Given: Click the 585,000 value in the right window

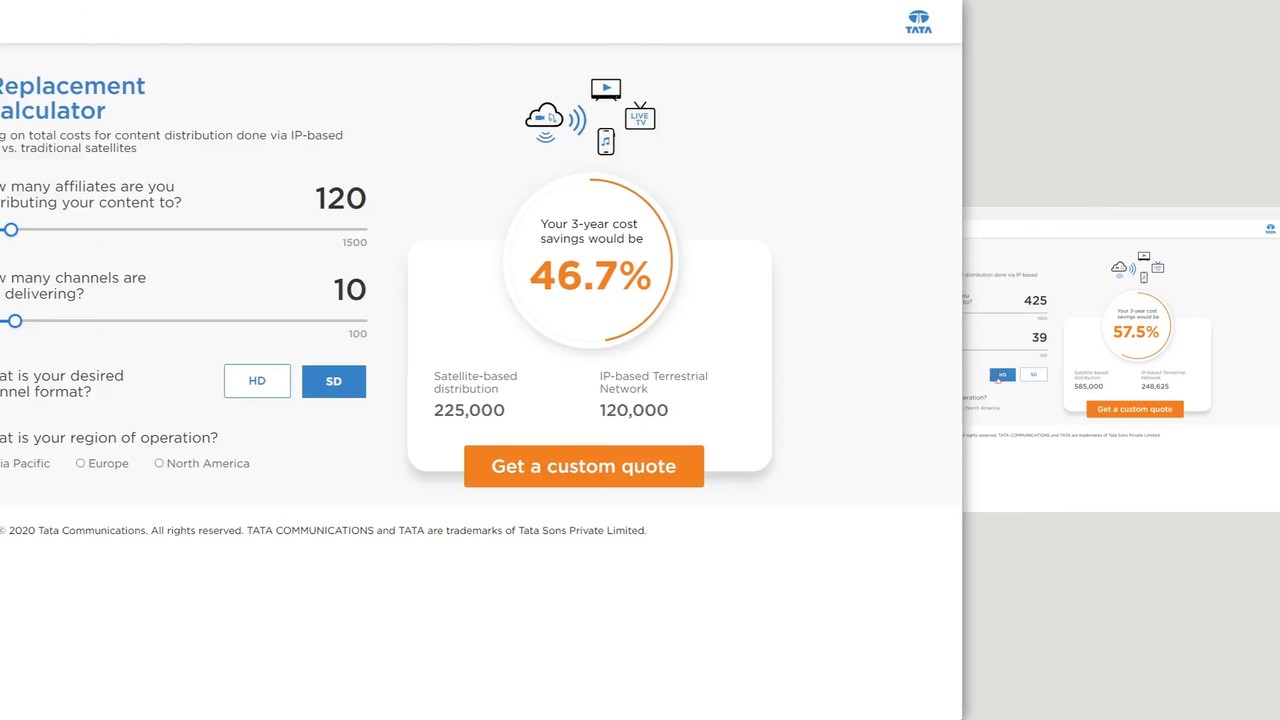Looking at the screenshot, I should tap(1088, 386).
